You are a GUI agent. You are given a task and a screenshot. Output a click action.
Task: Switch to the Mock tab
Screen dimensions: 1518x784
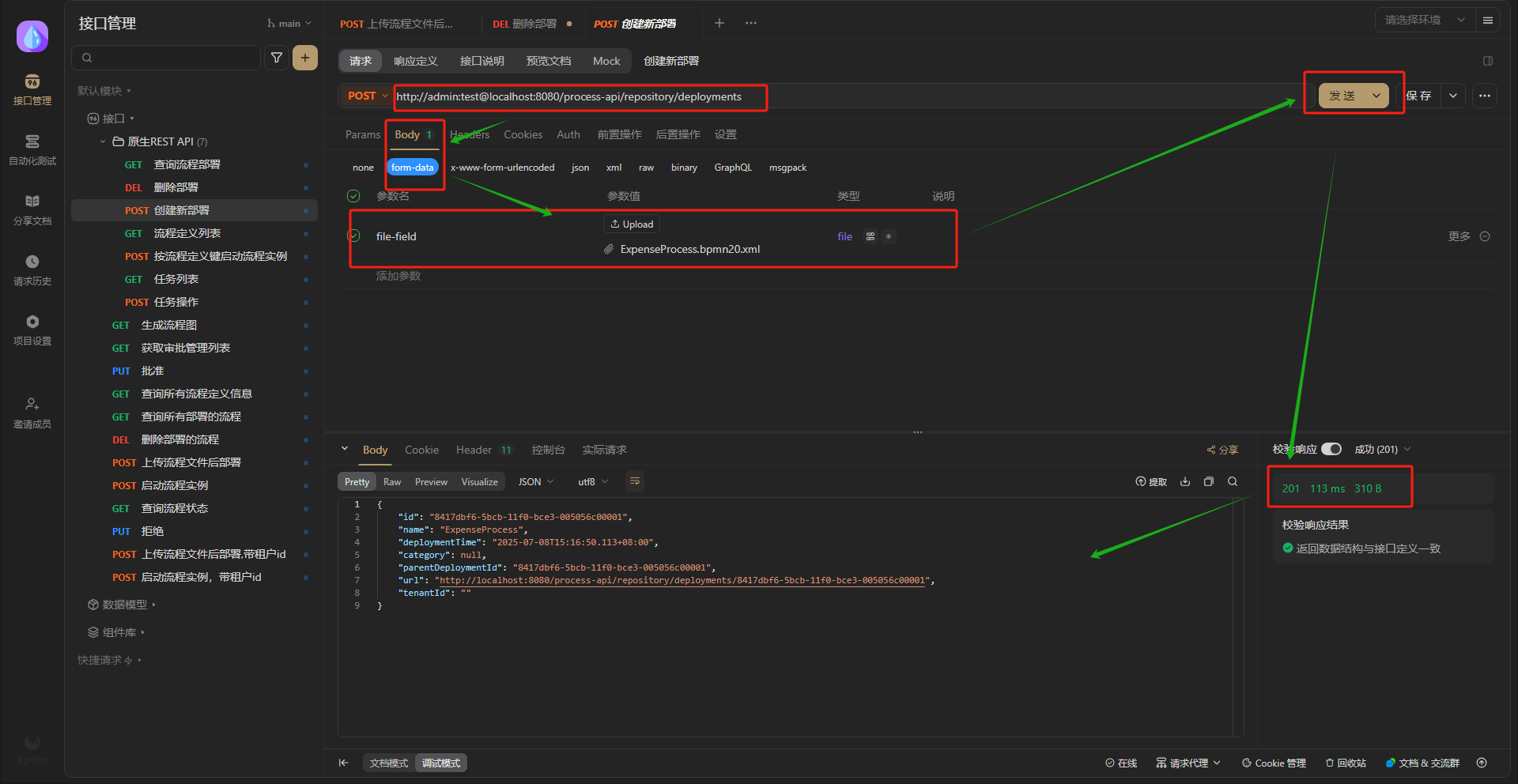click(x=606, y=61)
